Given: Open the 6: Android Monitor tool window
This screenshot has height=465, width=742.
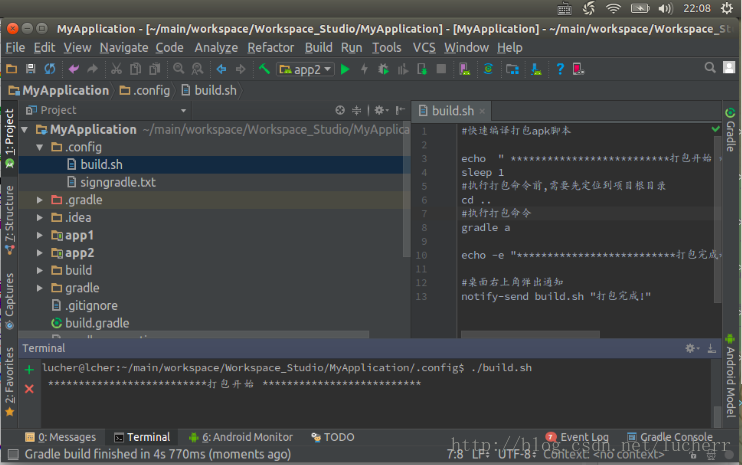Looking at the screenshot, I should 241,437.
